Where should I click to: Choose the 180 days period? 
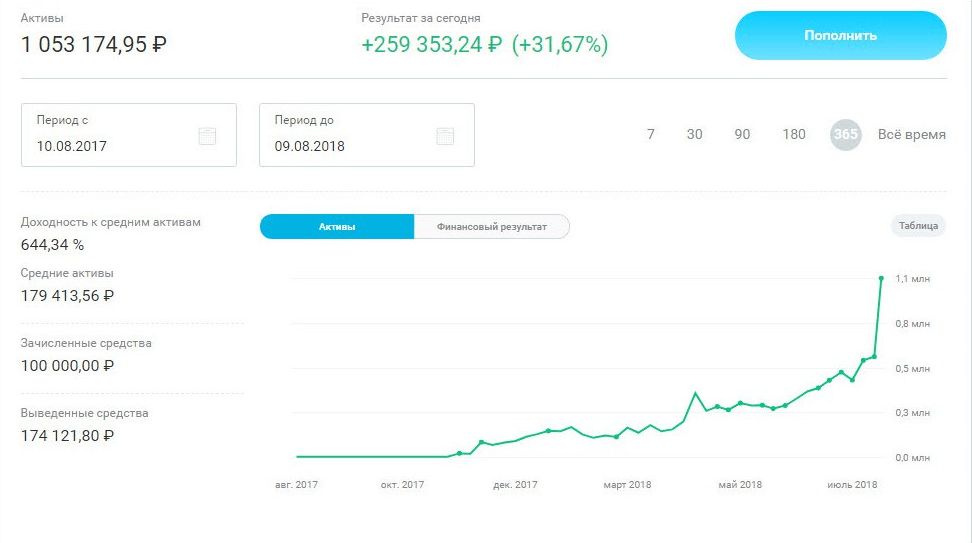tap(793, 135)
